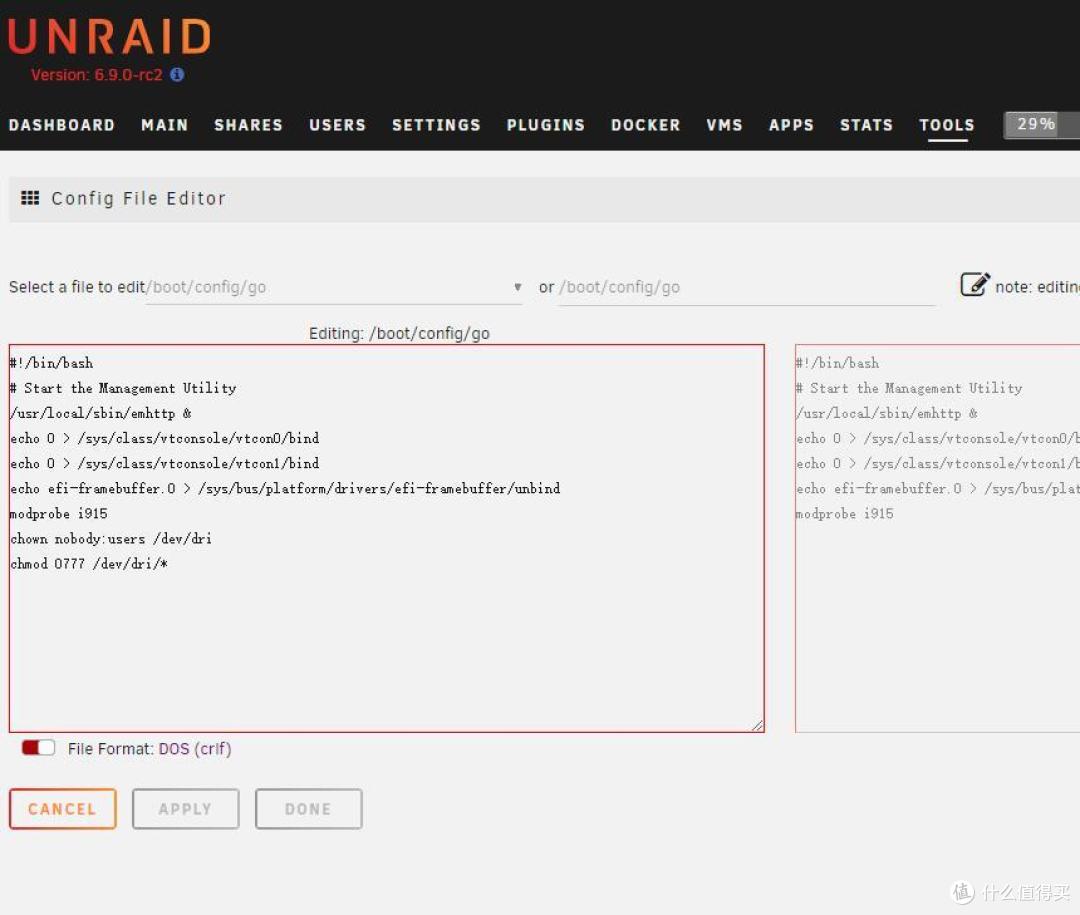Toggle the File Format DOS switch
Screen dimensions: 1080x915
pos(39,748)
